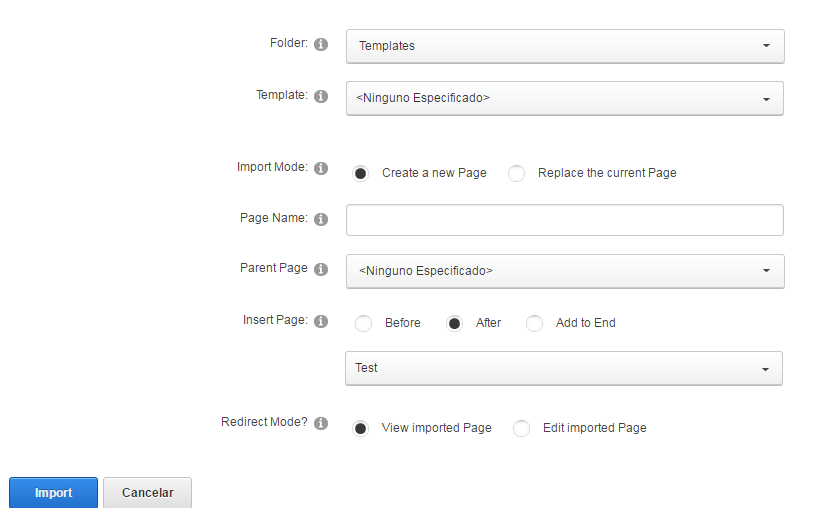Viewport: 822px width, 518px height.
Task: Click the Insert Page info icon
Action: [x=321, y=321]
